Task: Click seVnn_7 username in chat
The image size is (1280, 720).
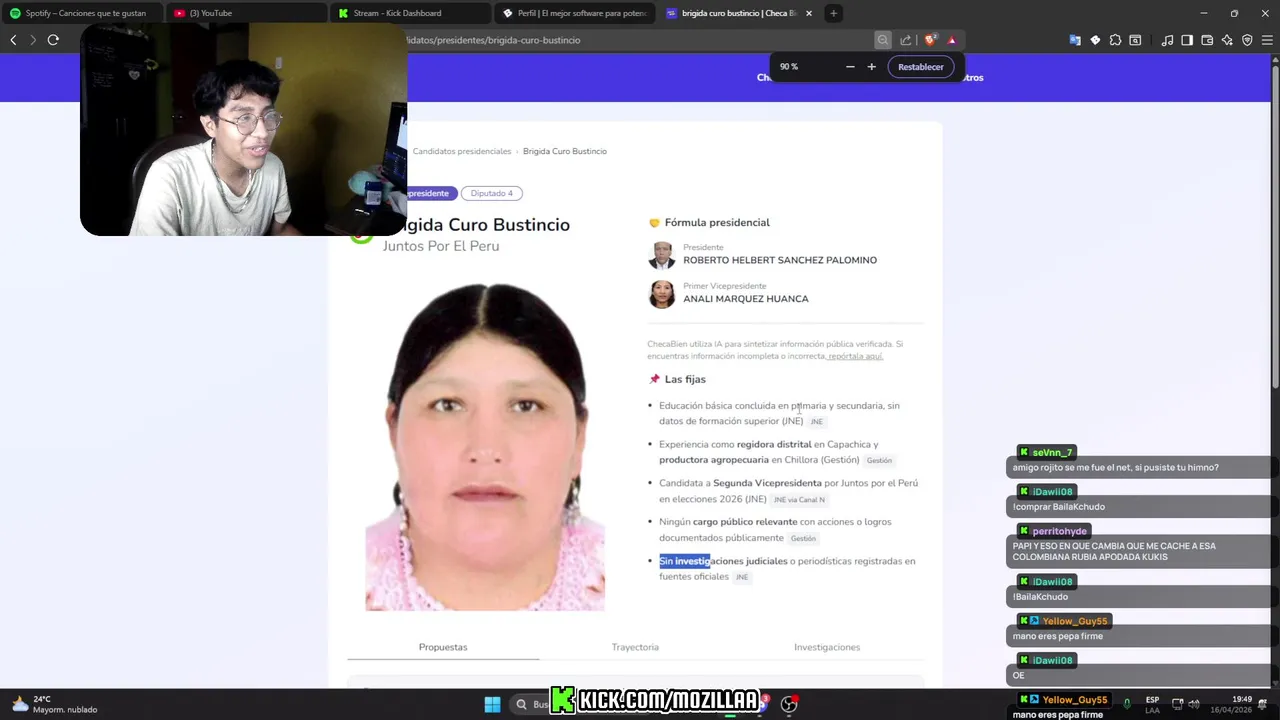Action: 1052,453
